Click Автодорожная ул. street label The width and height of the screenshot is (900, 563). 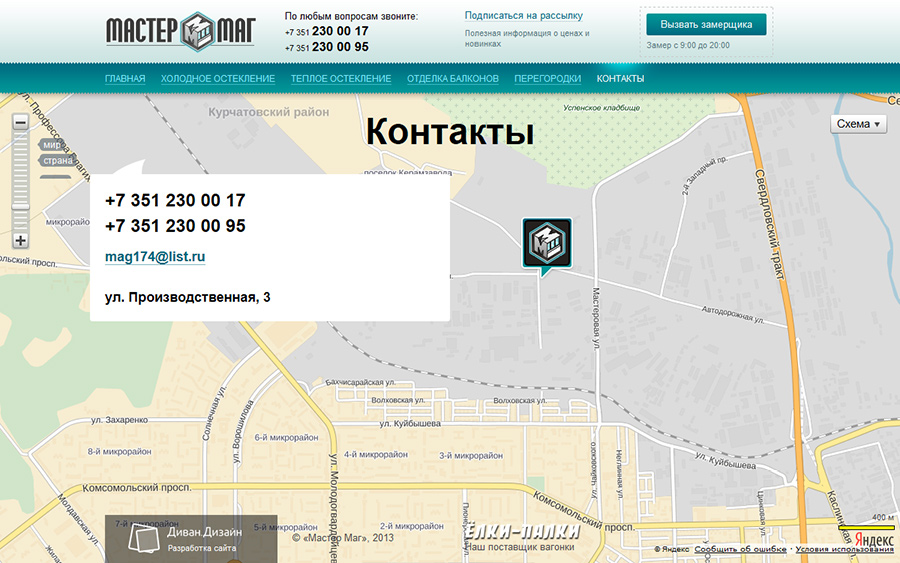click(x=732, y=314)
